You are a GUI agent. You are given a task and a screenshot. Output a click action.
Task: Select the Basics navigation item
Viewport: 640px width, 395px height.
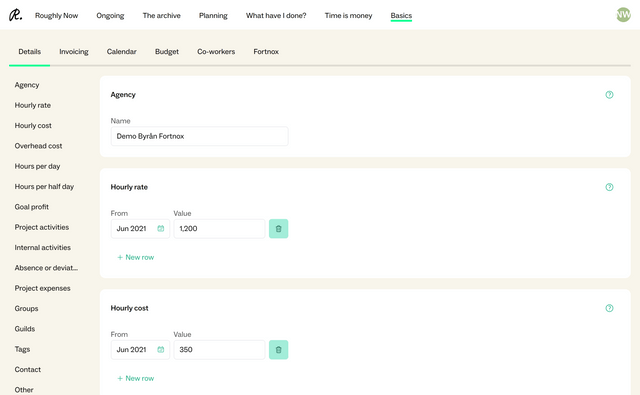(401, 16)
